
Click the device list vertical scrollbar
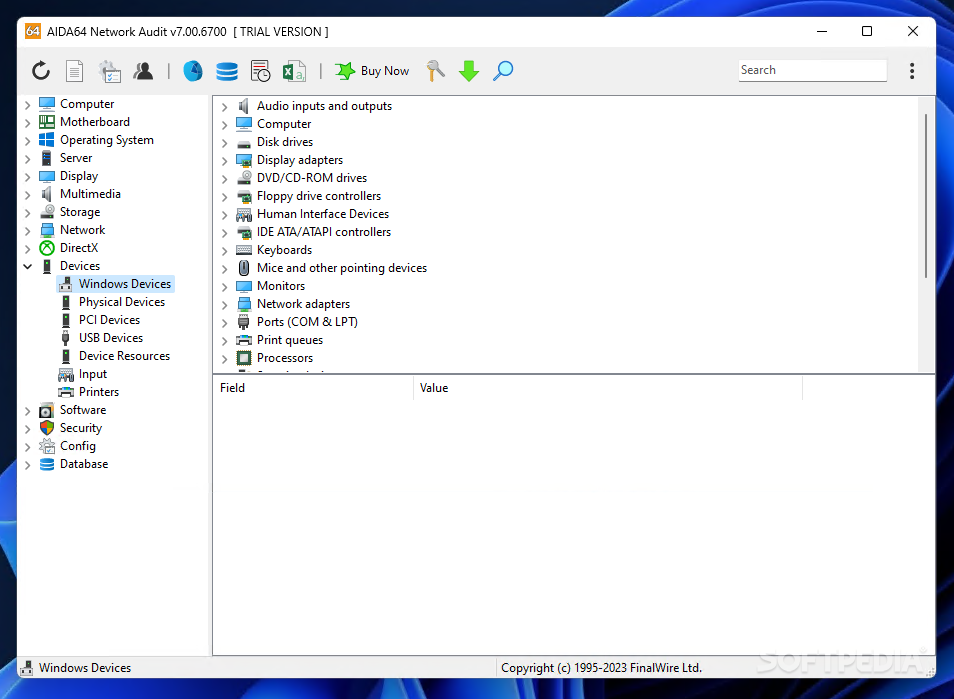(925, 196)
